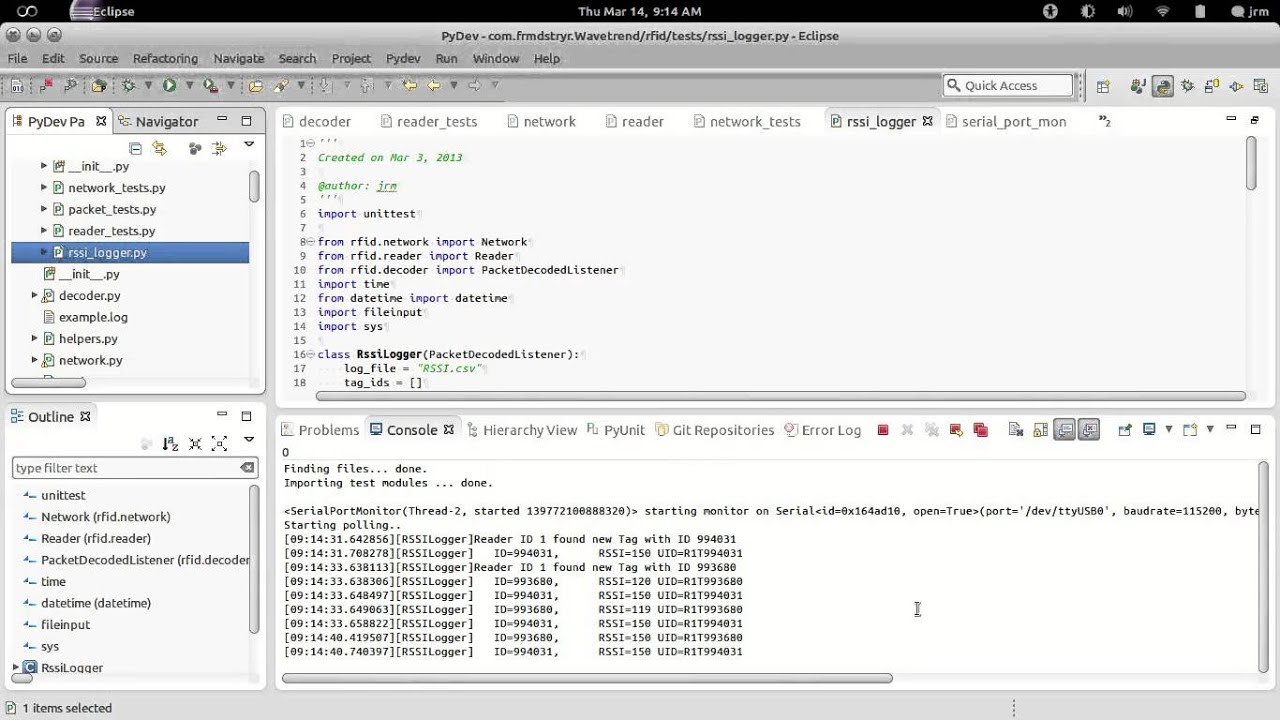This screenshot has width=1280, height=720.
Task: Open the Display Selected Console dropdown arrow
Action: pyautogui.click(x=1169, y=430)
